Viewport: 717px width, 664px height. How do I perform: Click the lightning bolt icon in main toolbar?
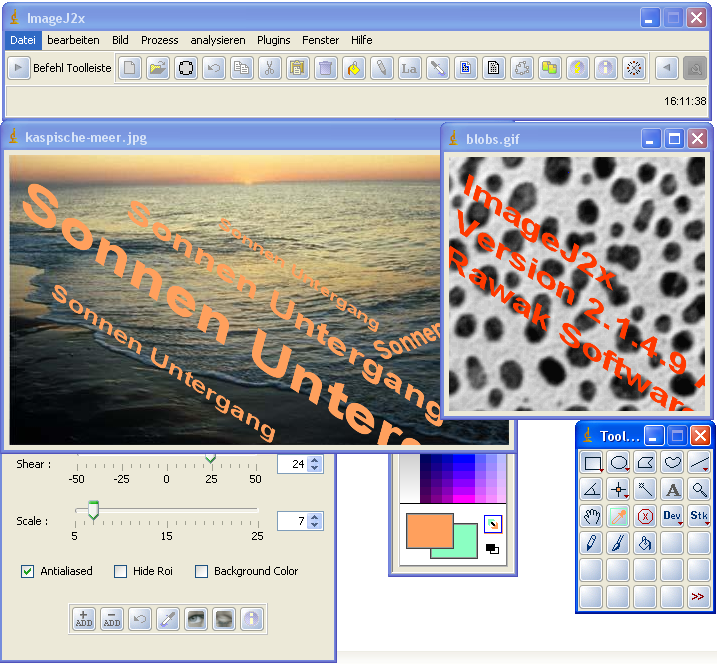point(578,69)
